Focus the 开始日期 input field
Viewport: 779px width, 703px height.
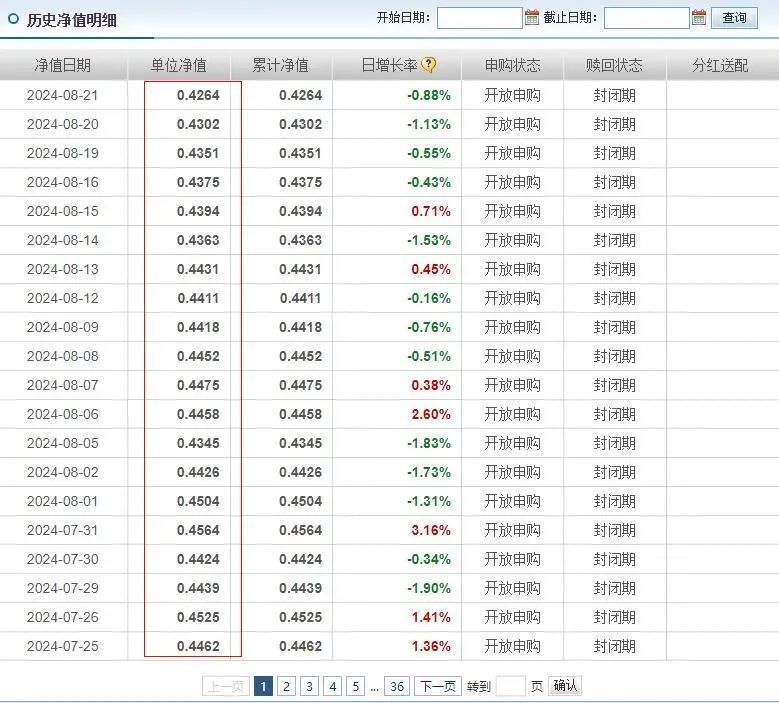479,18
